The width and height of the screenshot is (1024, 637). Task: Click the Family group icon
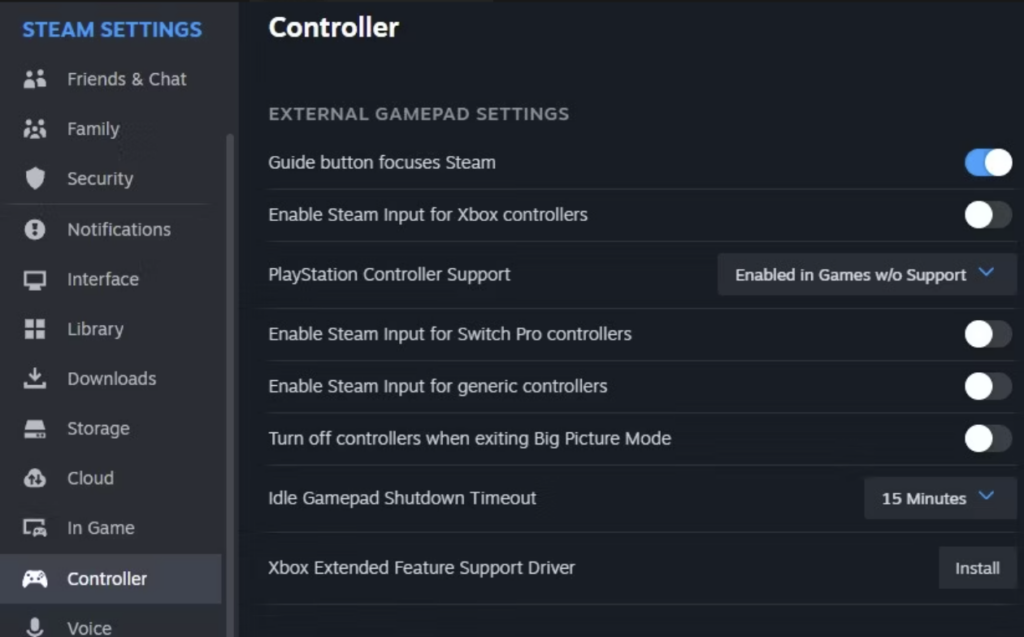[35, 129]
